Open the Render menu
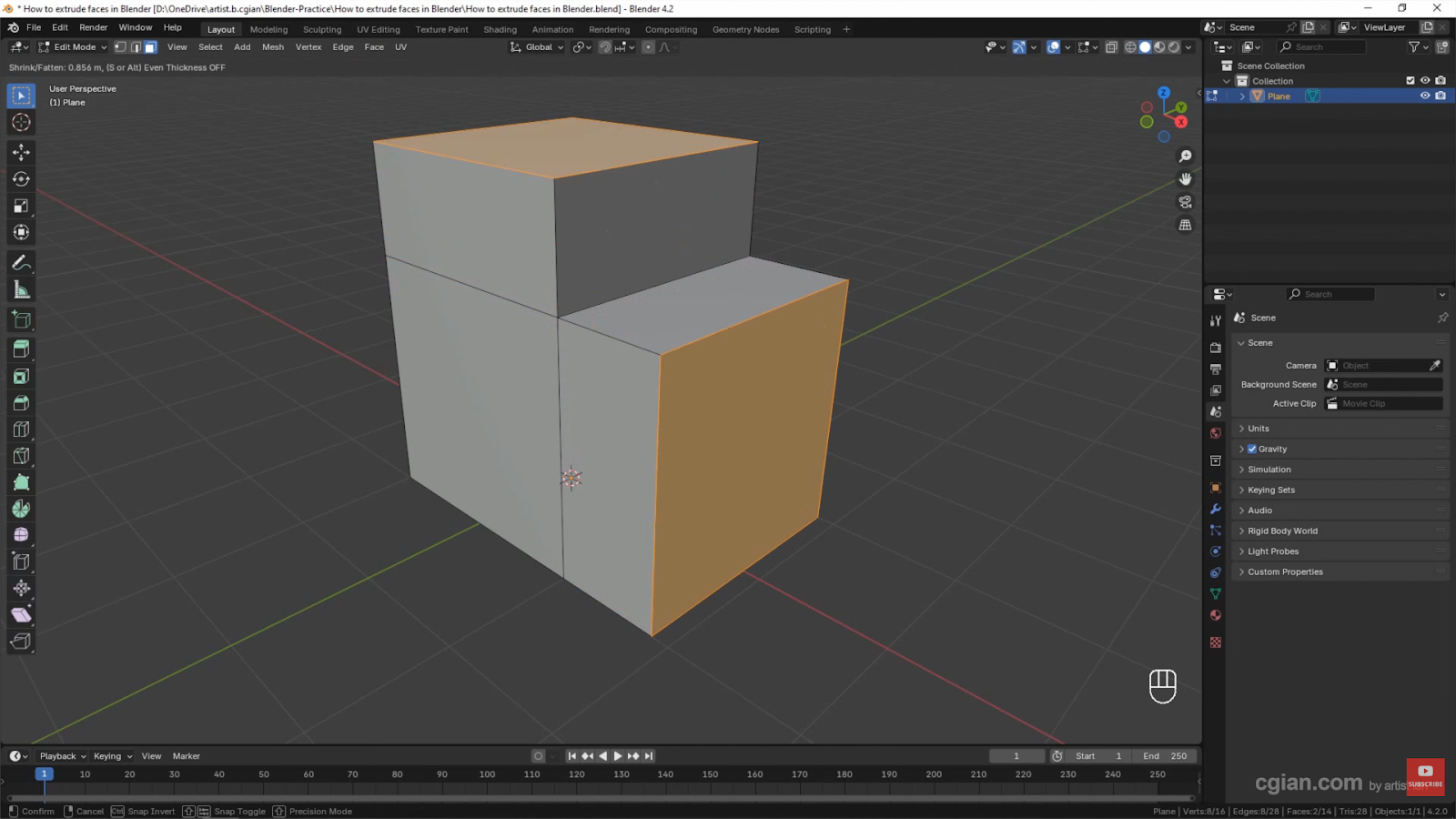Image resolution: width=1456 pixels, height=819 pixels. [x=93, y=27]
